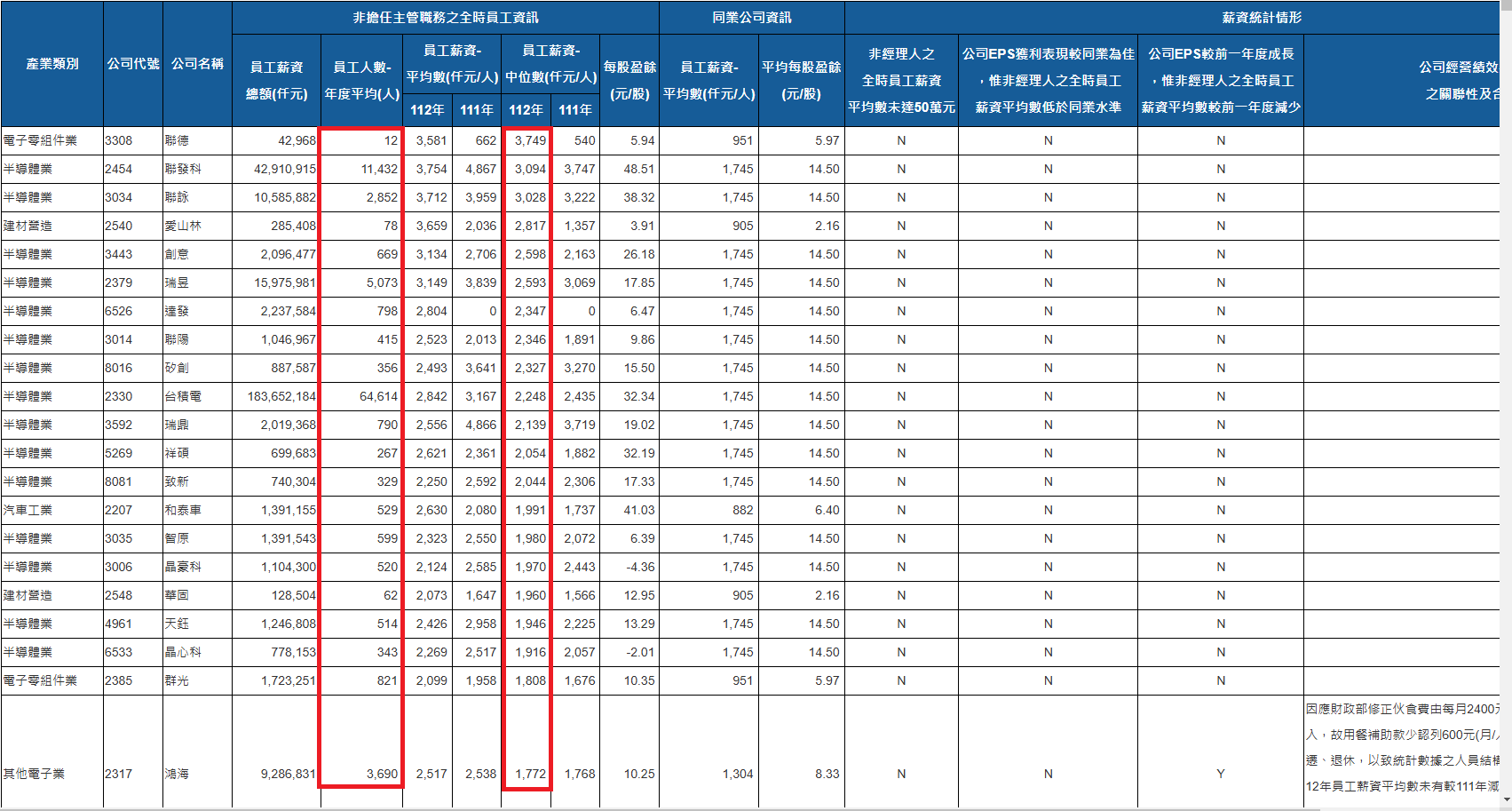Image resolution: width=1512 pixels, height=811 pixels.
Task: Click 112年 under 員工薪資-平均數 header
Action: click(x=427, y=110)
